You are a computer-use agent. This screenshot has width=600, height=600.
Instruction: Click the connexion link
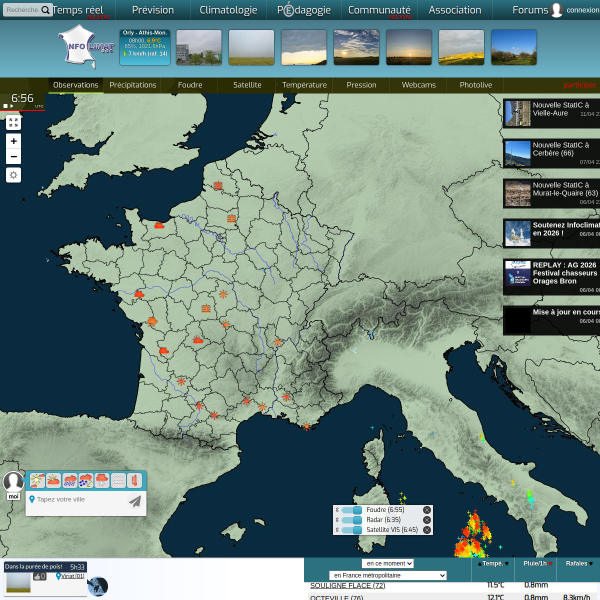pyautogui.click(x=583, y=10)
